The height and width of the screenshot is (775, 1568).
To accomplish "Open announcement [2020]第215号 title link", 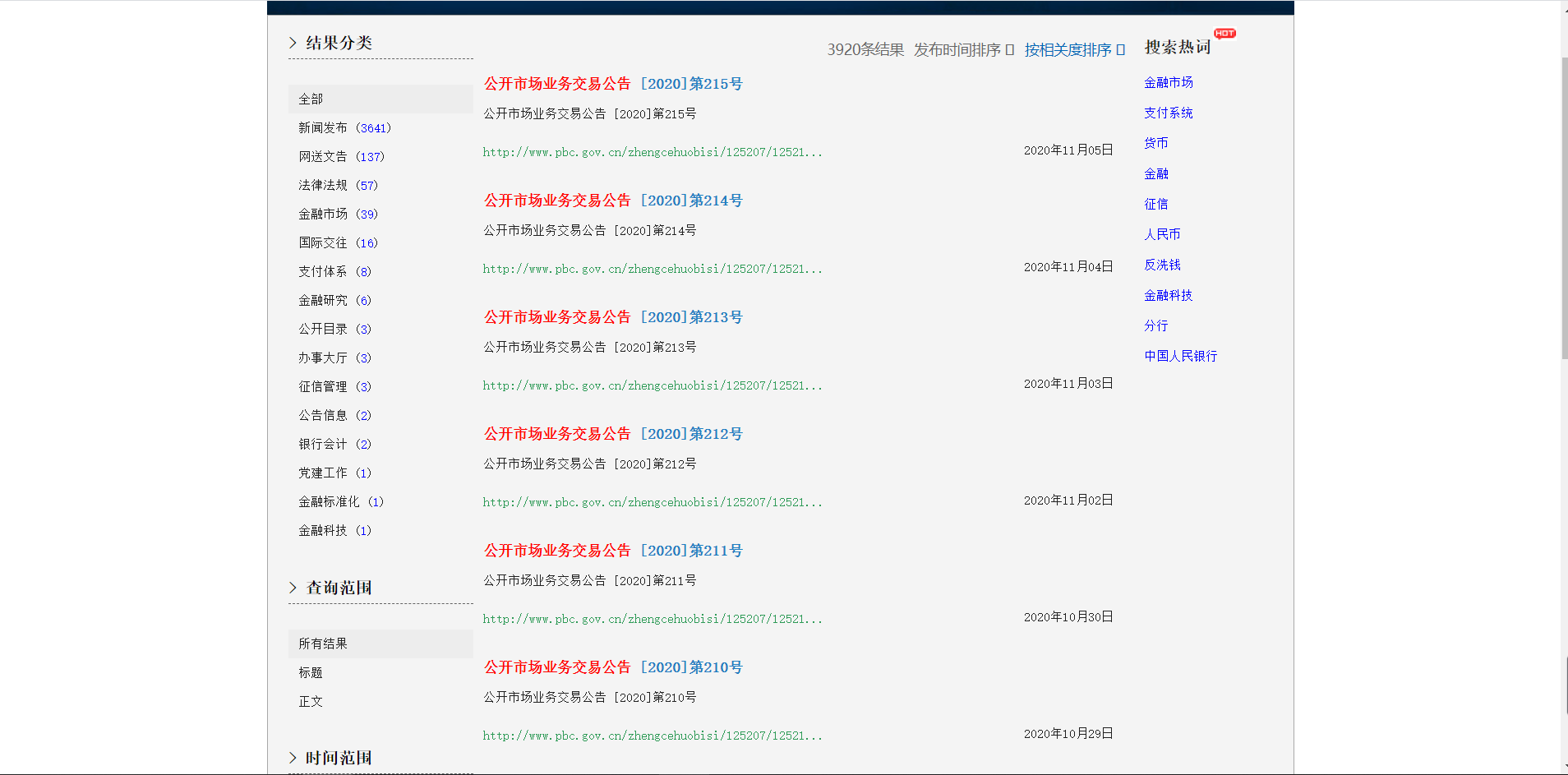I will 613,84.
